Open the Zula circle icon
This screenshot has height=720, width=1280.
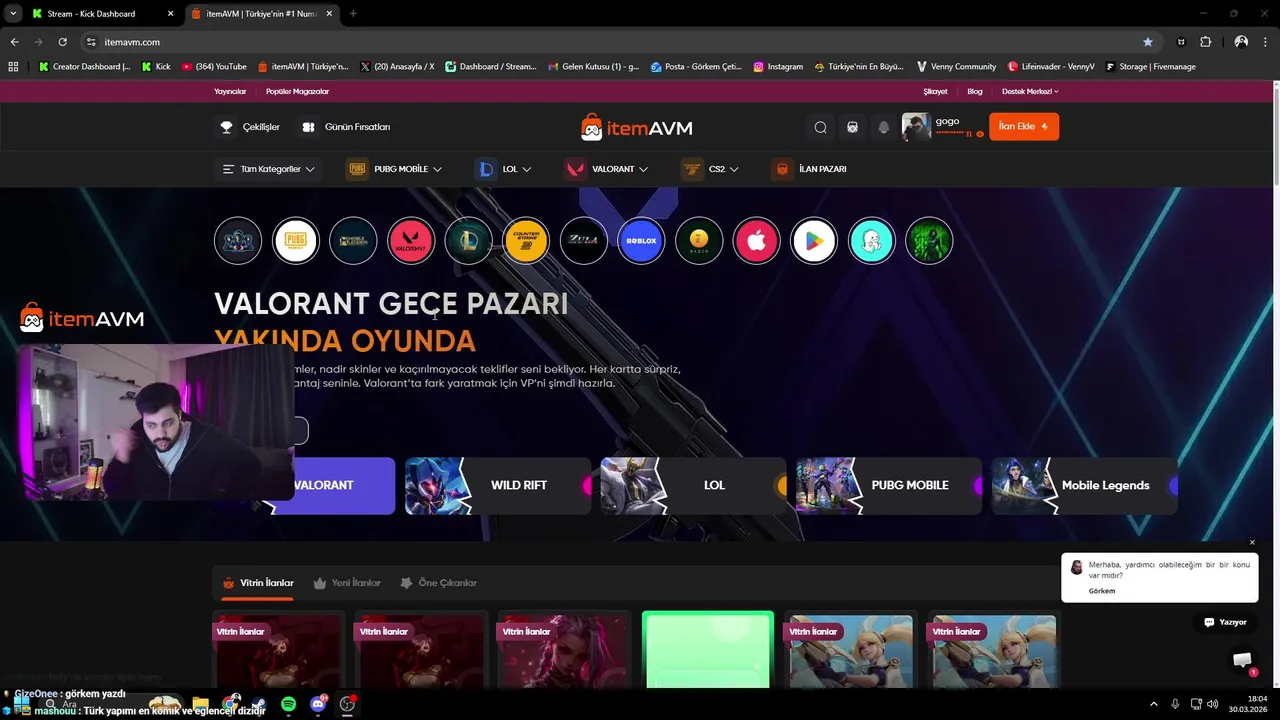pyautogui.click(x=584, y=241)
